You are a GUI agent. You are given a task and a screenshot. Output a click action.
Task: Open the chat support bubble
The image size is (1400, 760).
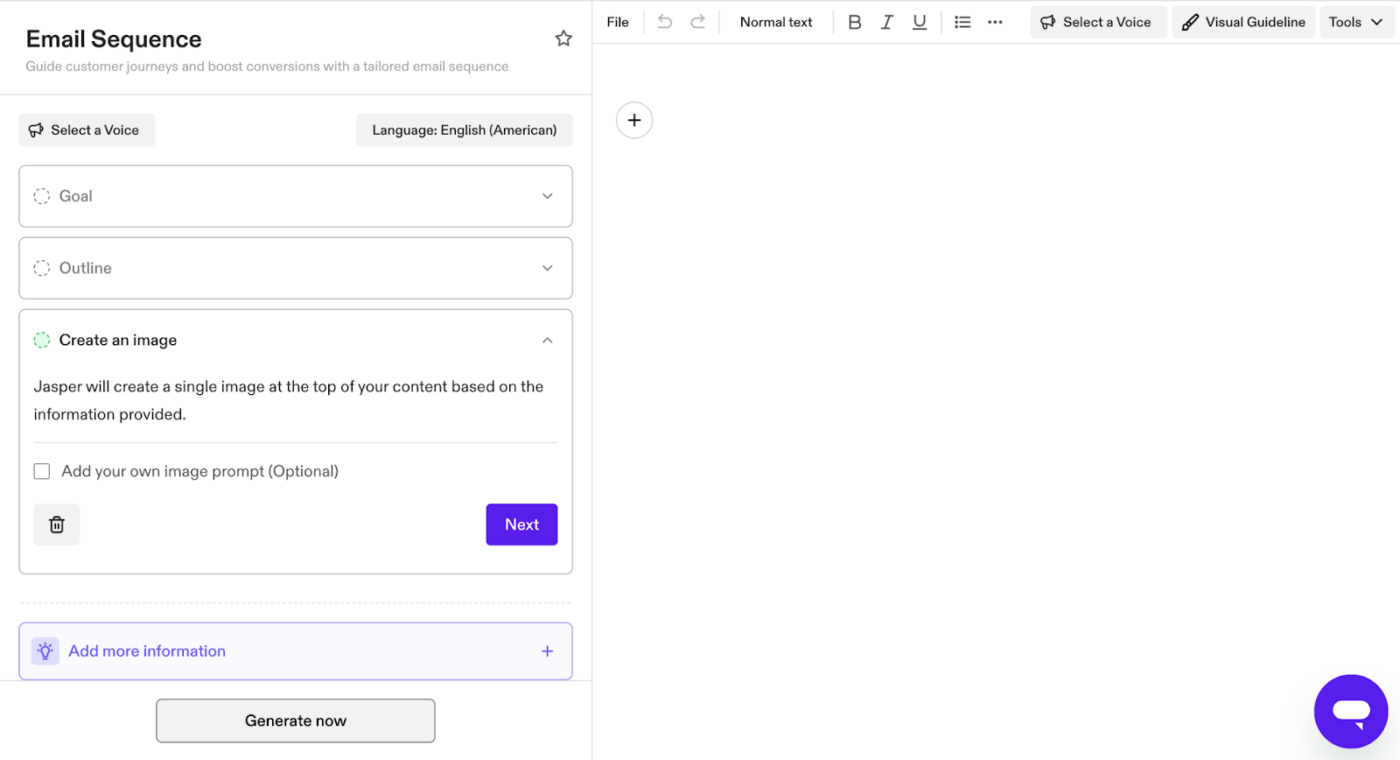click(x=1350, y=711)
